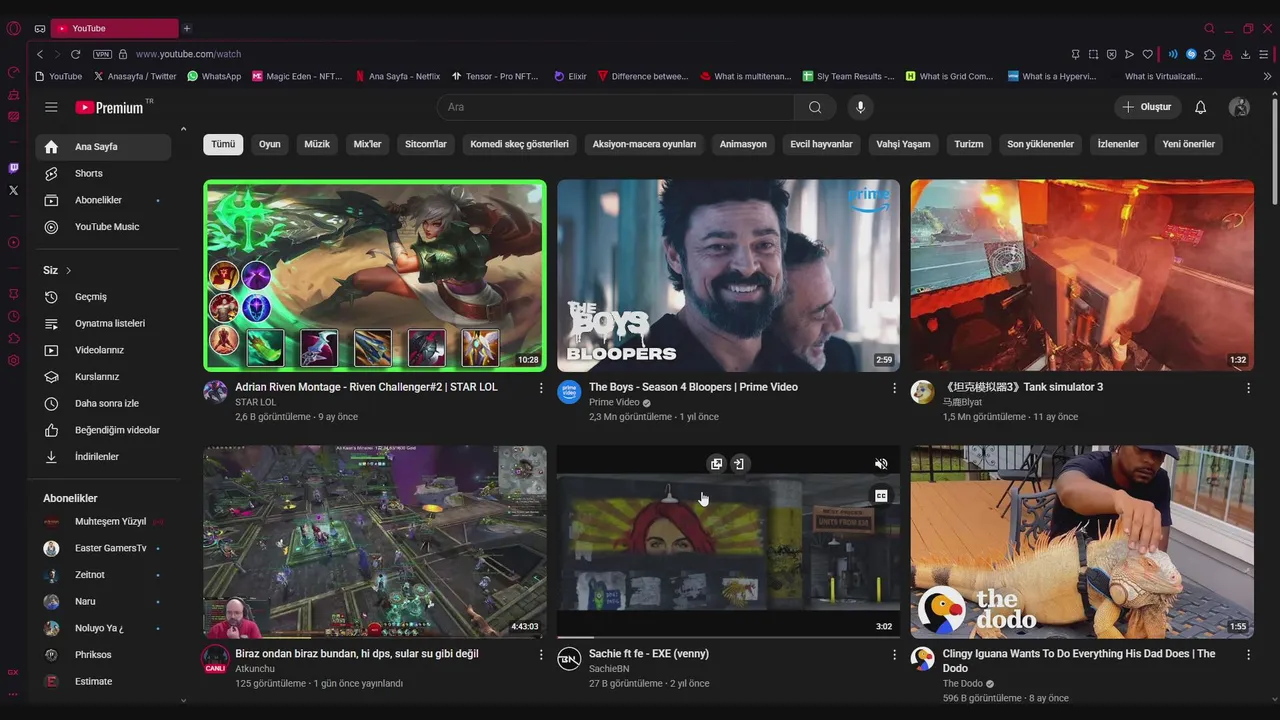
Task: Open the Shorts section in sidebar
Action: click(103, 173)
